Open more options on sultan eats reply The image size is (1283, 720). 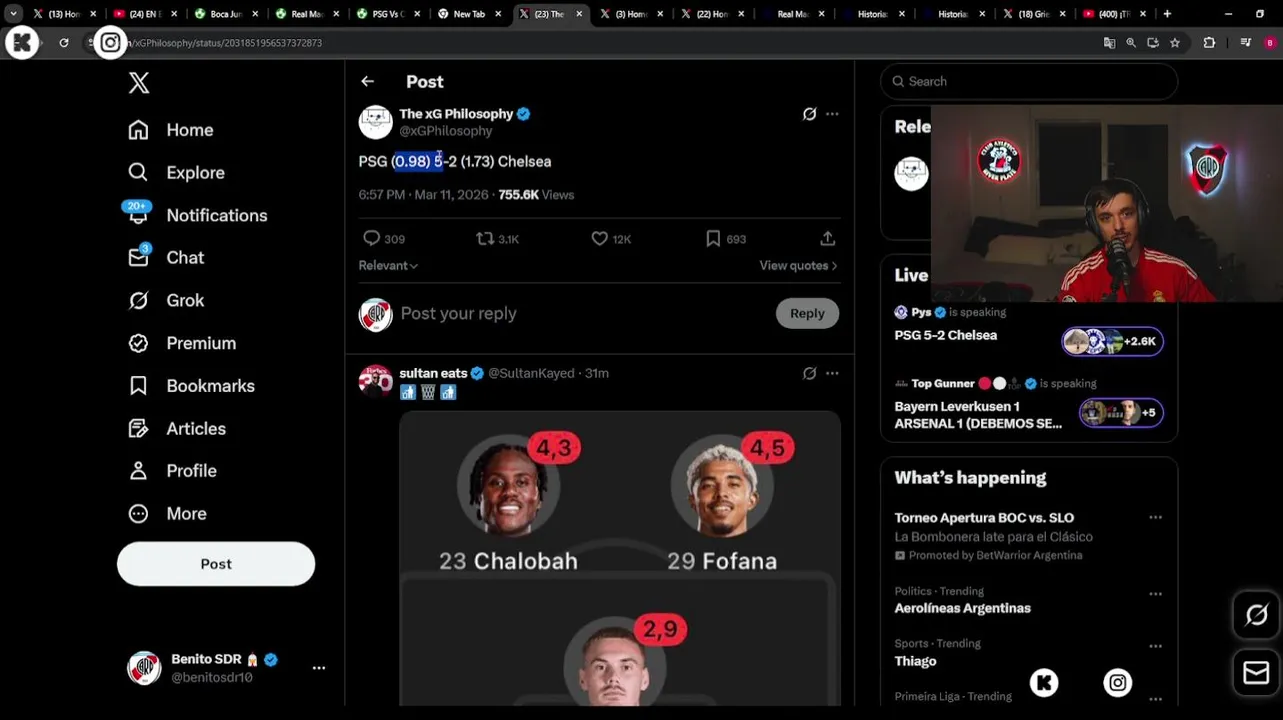point(832,373)
